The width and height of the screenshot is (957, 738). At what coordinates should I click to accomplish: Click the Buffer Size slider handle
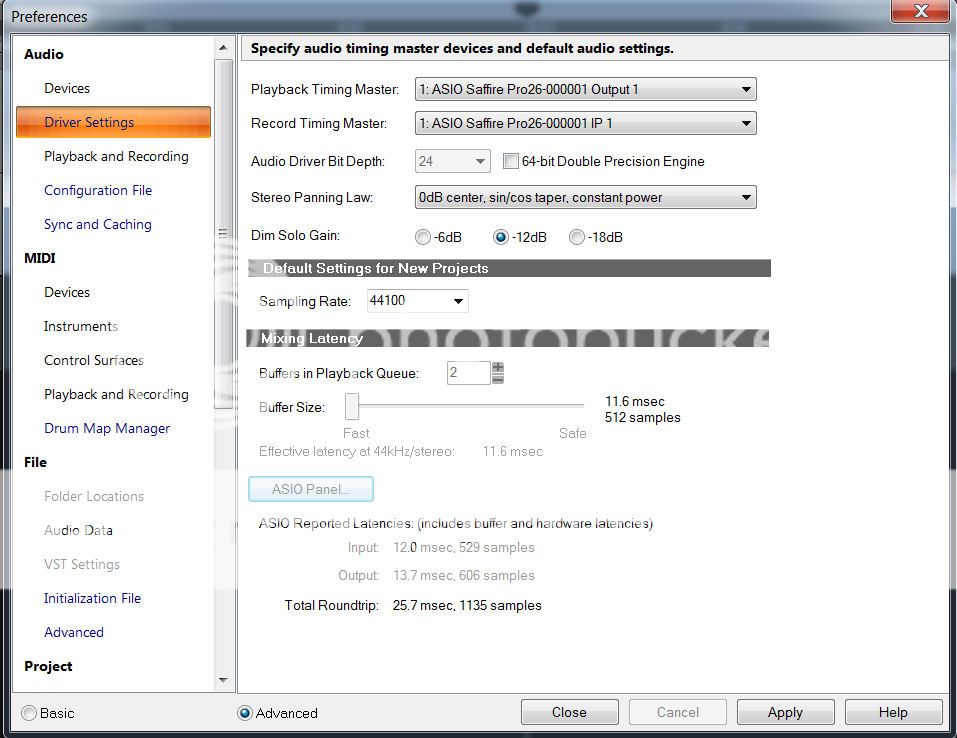click(352, 406)
